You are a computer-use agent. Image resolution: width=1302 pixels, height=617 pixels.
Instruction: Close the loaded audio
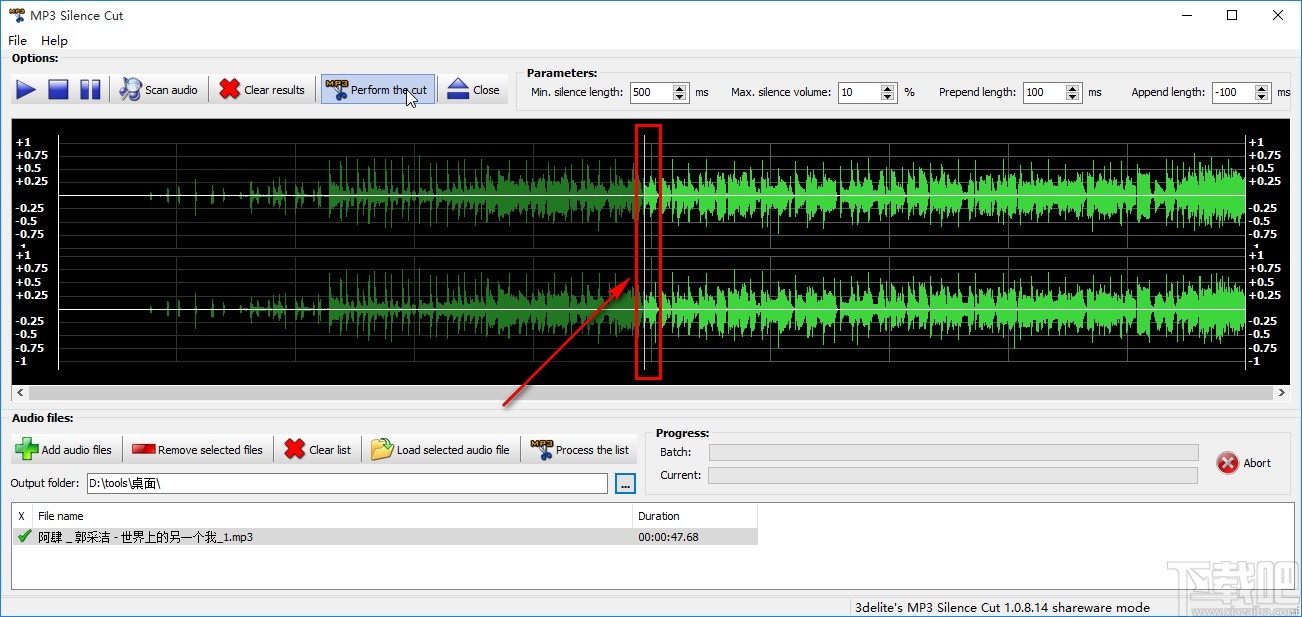(x=473, y=90)
